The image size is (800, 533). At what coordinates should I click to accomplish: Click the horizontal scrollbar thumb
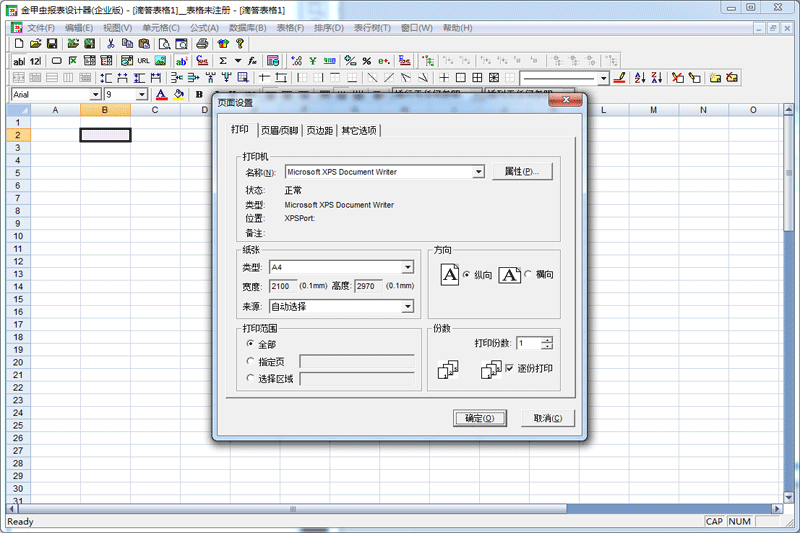pyautogui.click(x=293, y=509)
